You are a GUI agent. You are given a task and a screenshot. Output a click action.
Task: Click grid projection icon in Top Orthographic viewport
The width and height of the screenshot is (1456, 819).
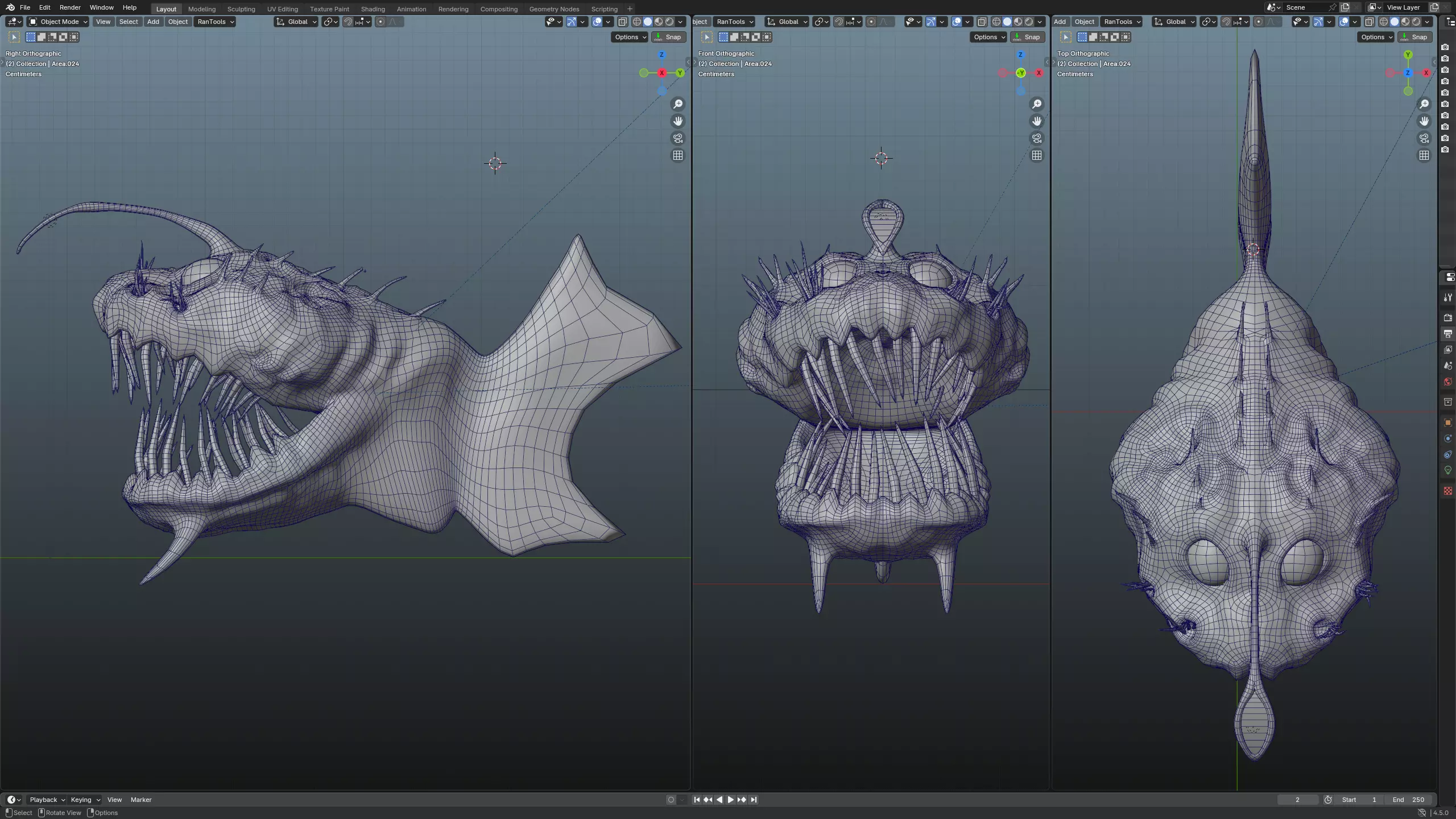coord(1424,155)
